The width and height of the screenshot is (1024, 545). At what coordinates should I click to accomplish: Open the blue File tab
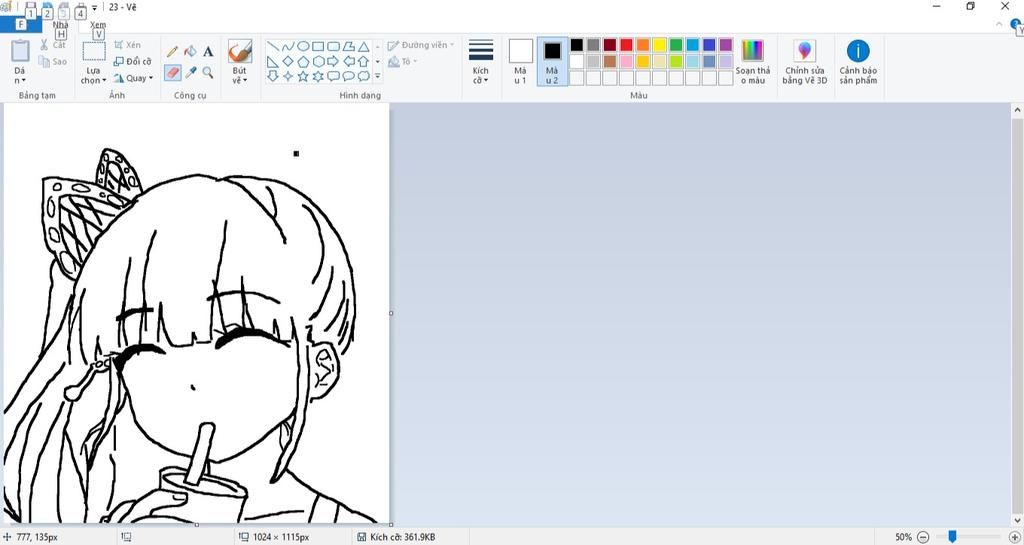21,25
